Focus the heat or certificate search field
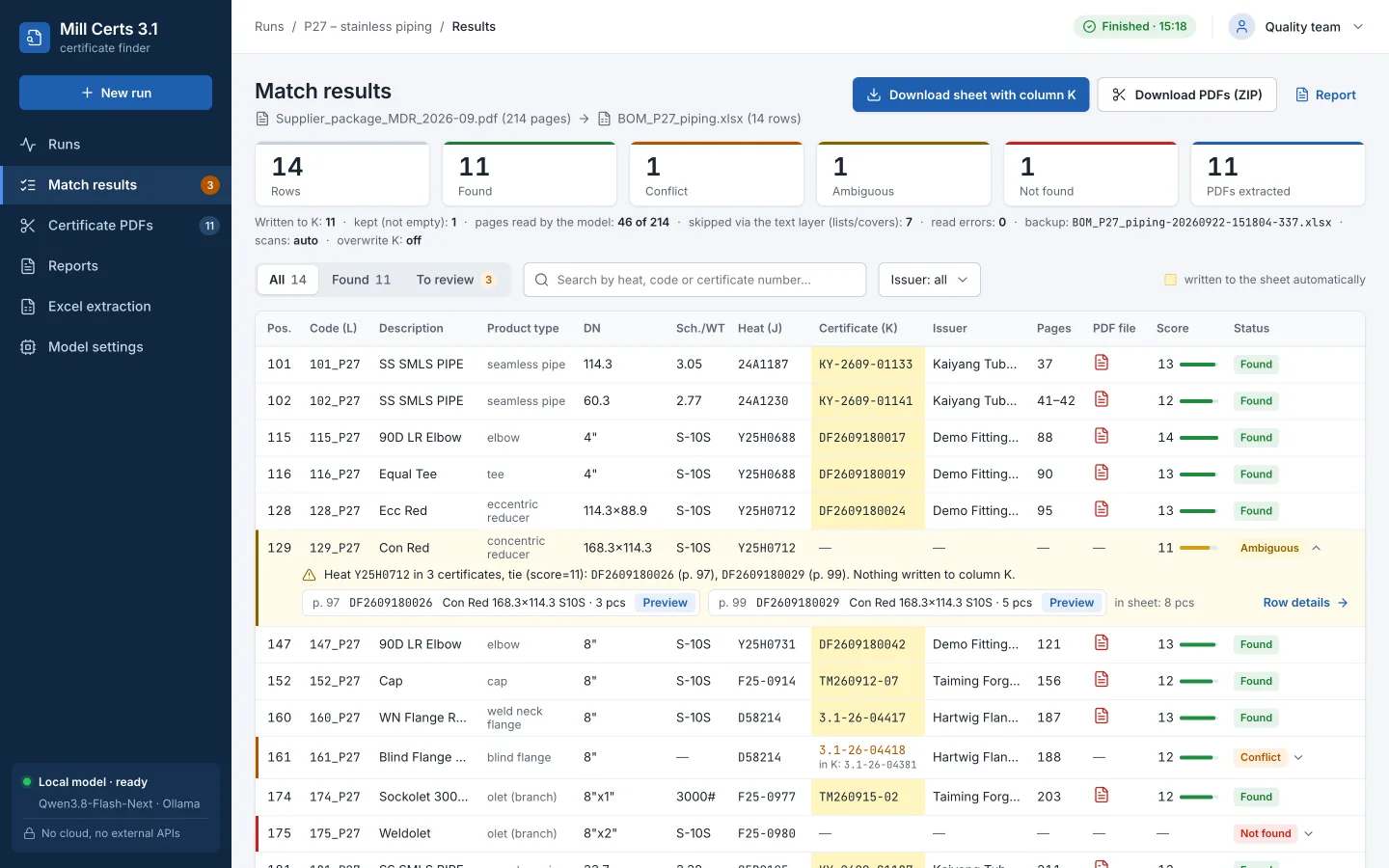Screen dimensions: 1389x868 pyautogui.click(x=694, y=280)
